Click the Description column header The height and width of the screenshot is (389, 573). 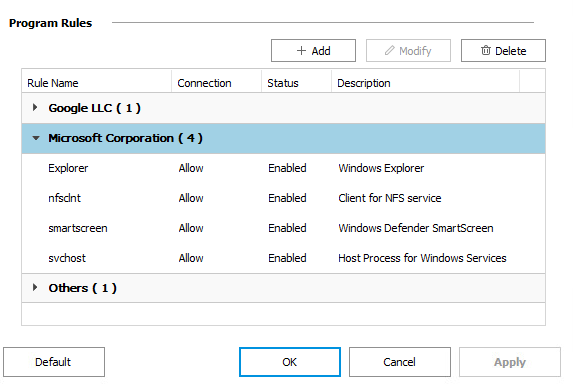click(x=425, y=83)
